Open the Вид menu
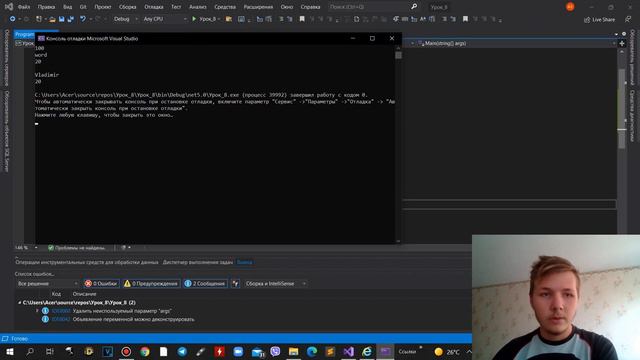The image size is (640, 360). tap(67, 7)
